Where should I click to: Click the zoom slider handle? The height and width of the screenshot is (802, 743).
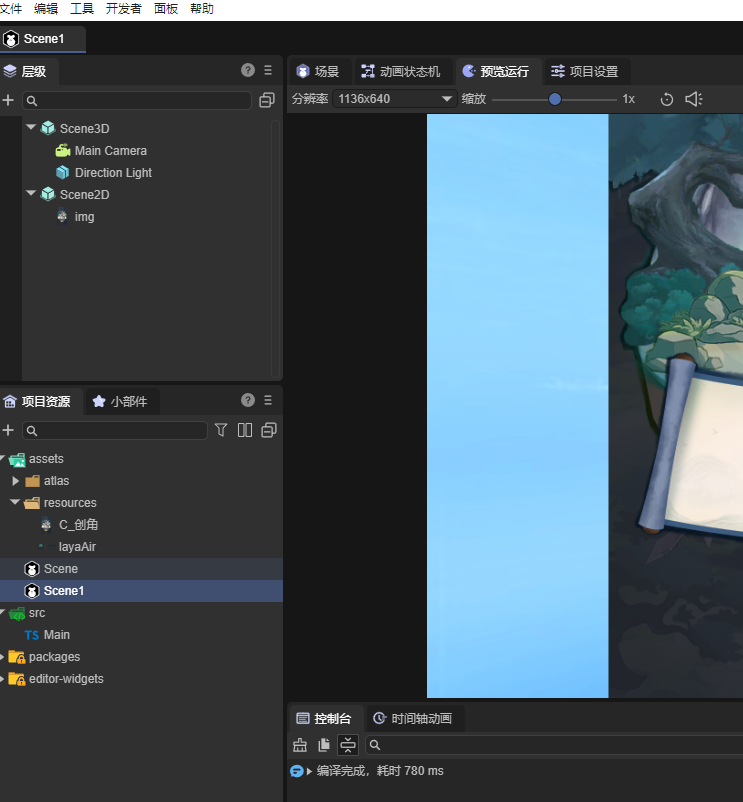point(555,99)
